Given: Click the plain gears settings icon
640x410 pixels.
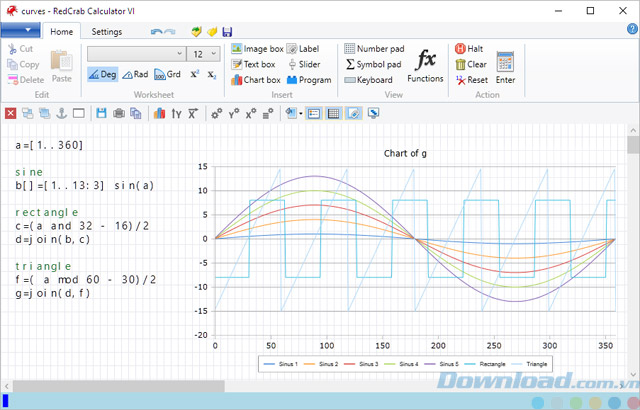Looking at the screenshot, I should tap(216, 113).
